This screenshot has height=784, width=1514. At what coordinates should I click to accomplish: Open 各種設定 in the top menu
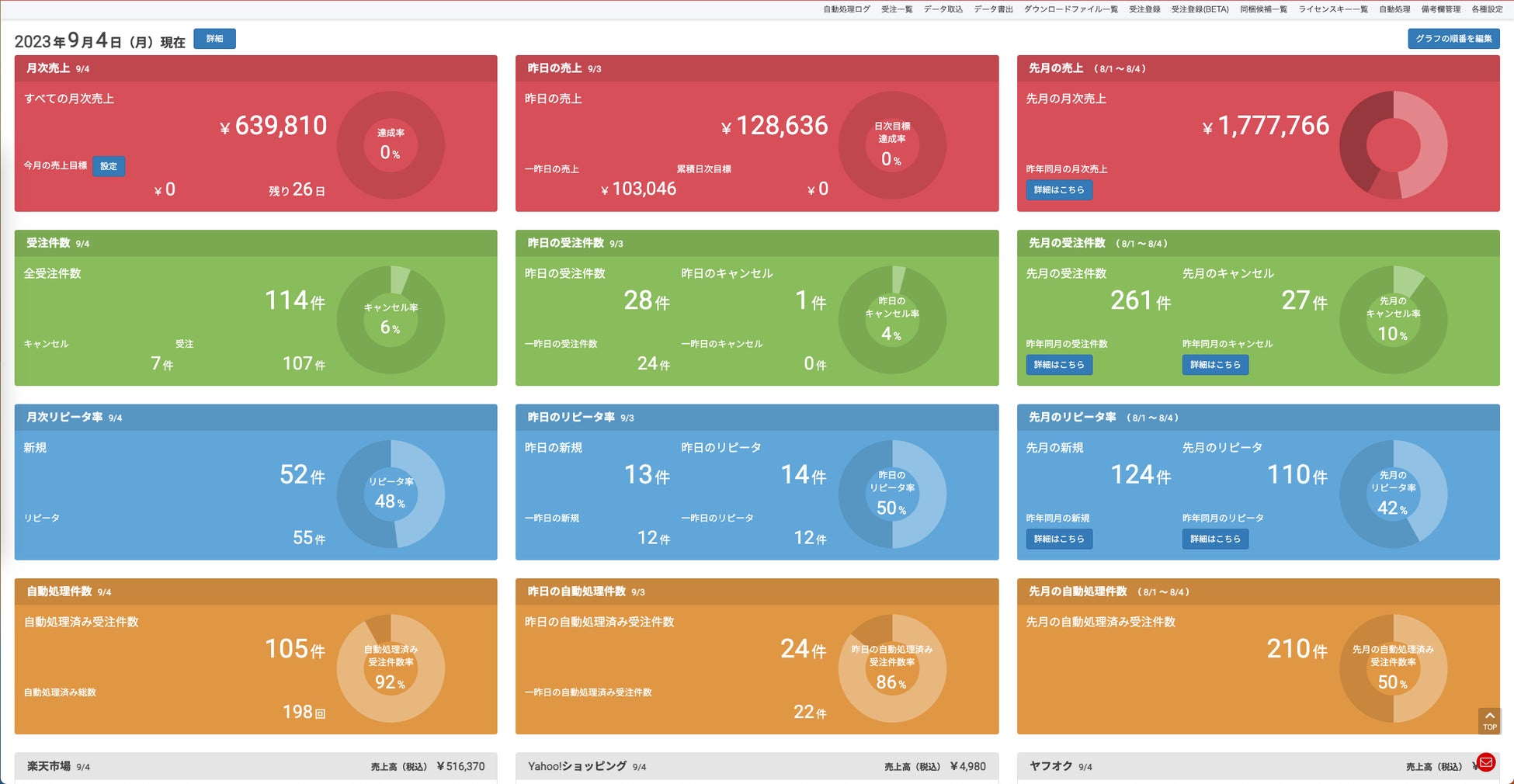click(x=1487, y=9)
